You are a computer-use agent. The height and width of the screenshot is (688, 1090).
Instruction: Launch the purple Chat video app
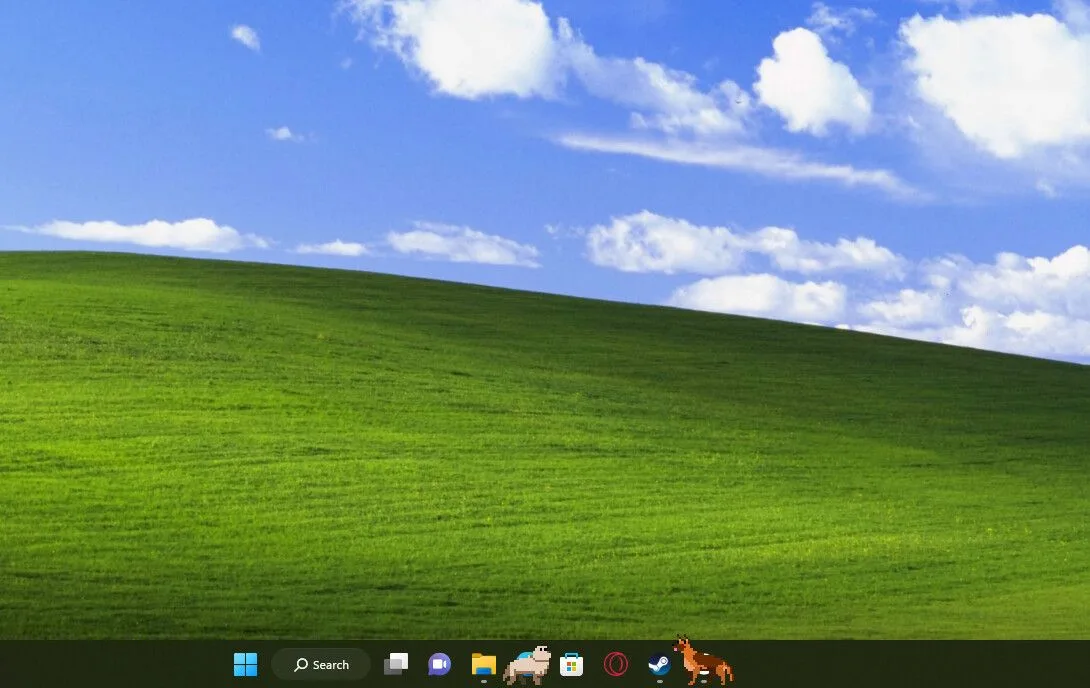[x=439, y=664]
